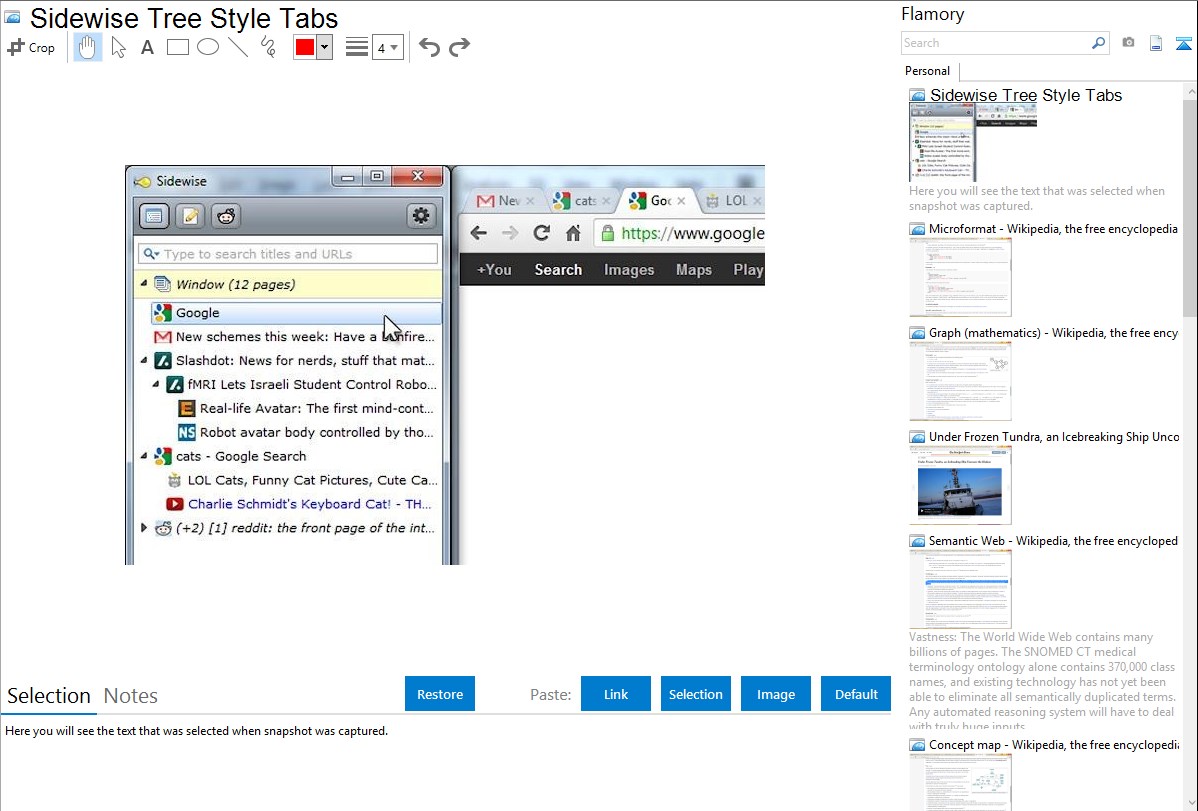Click the Flamory search field
The image size is (1198, 811).
[x=996, y=43]
